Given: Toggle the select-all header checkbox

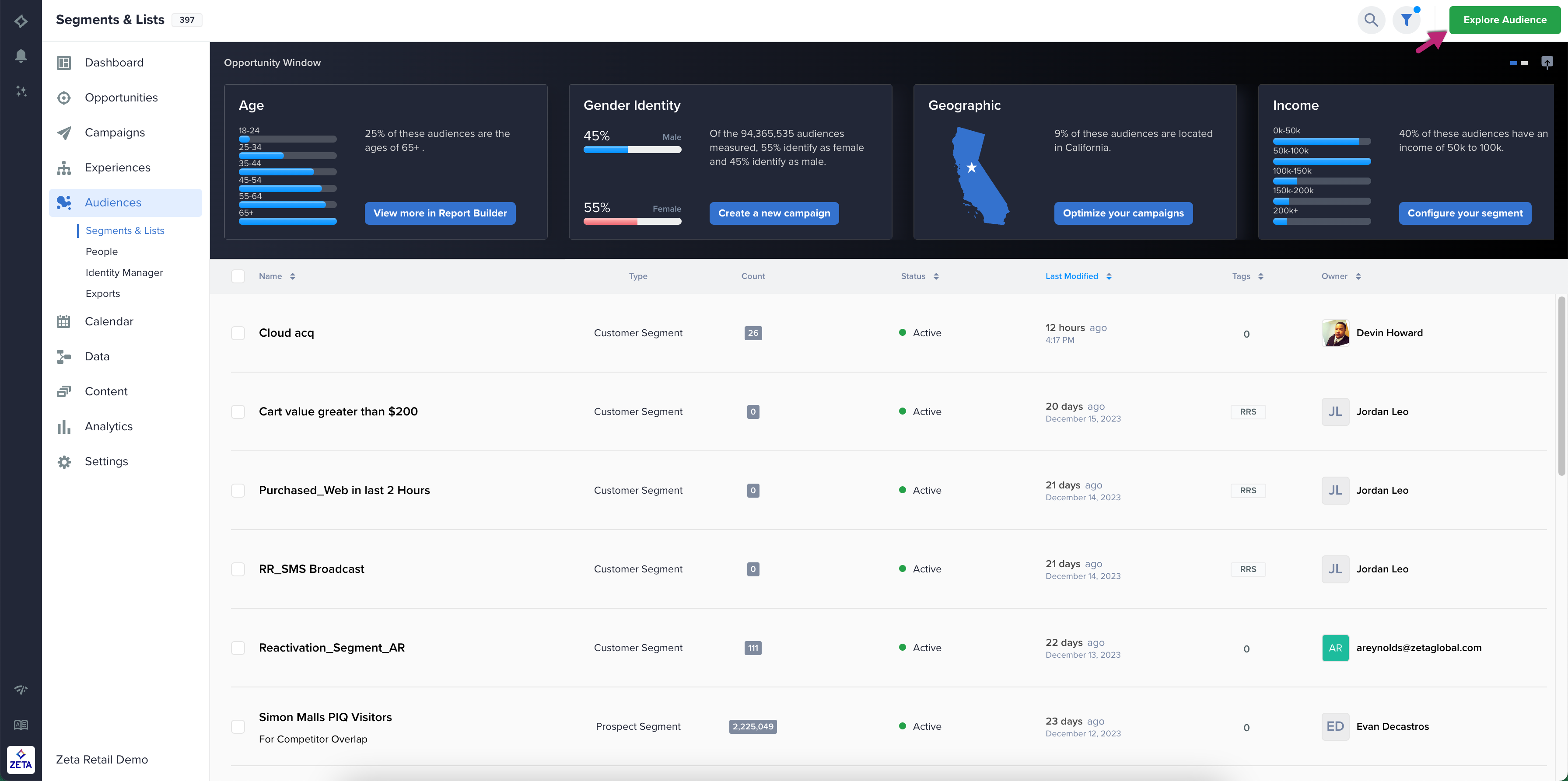Looking at the screenshot, I should [x=238, y=276].
